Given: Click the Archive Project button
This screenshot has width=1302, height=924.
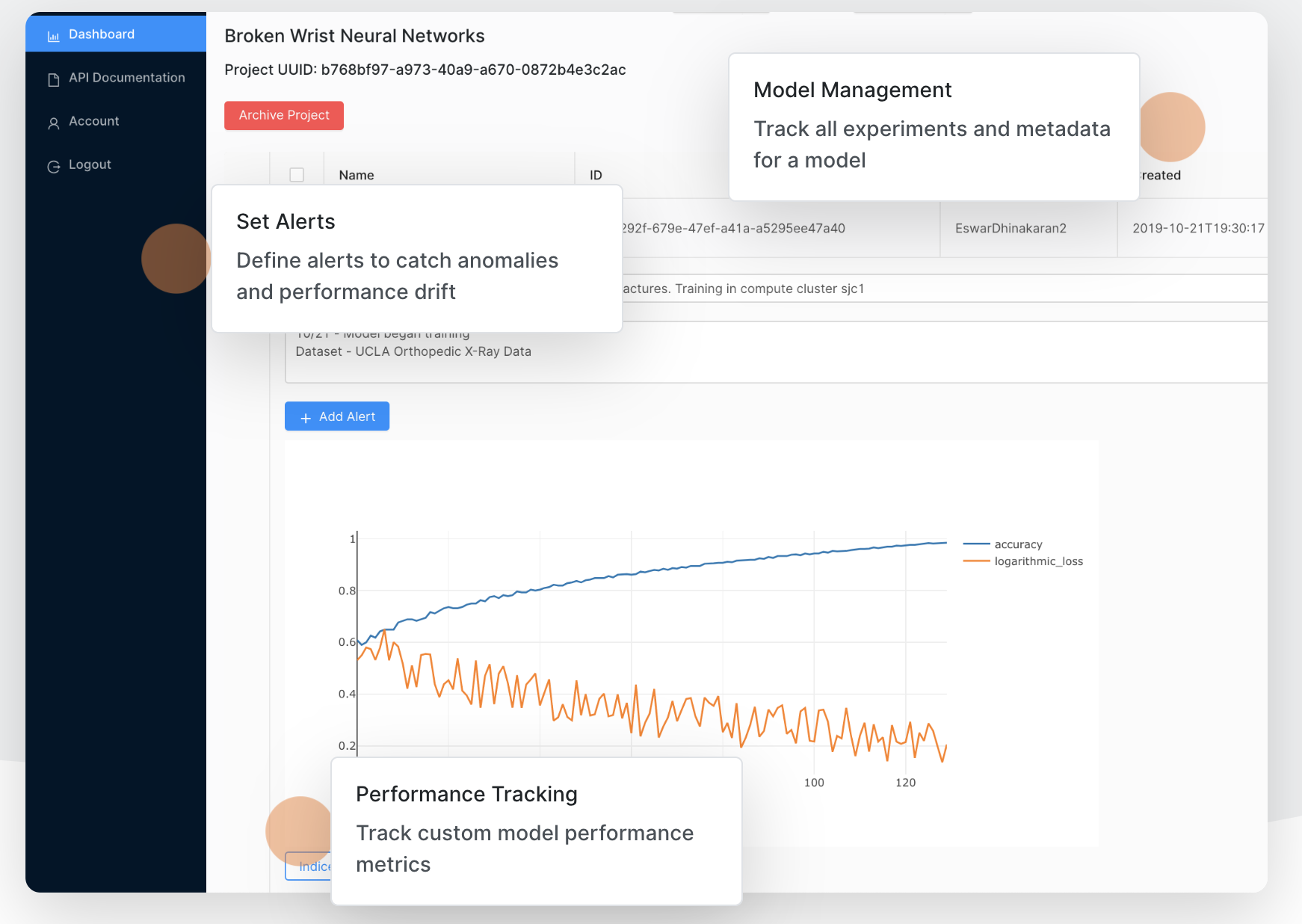Looking at the screenshot, I should tap(283, 115).
